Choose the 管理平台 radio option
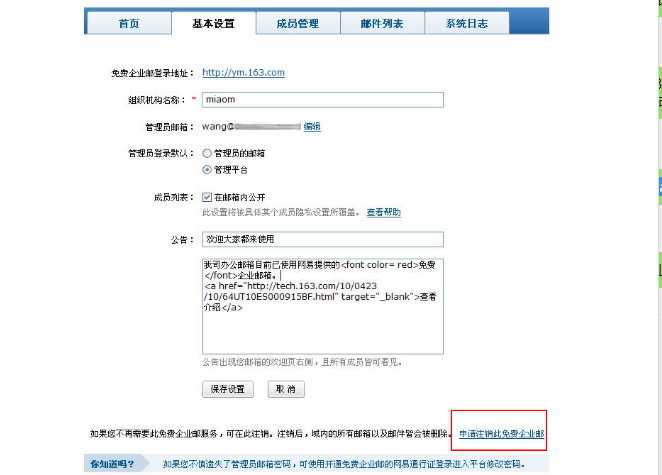The height and width of the screenshot is (475, 662). 207,170
